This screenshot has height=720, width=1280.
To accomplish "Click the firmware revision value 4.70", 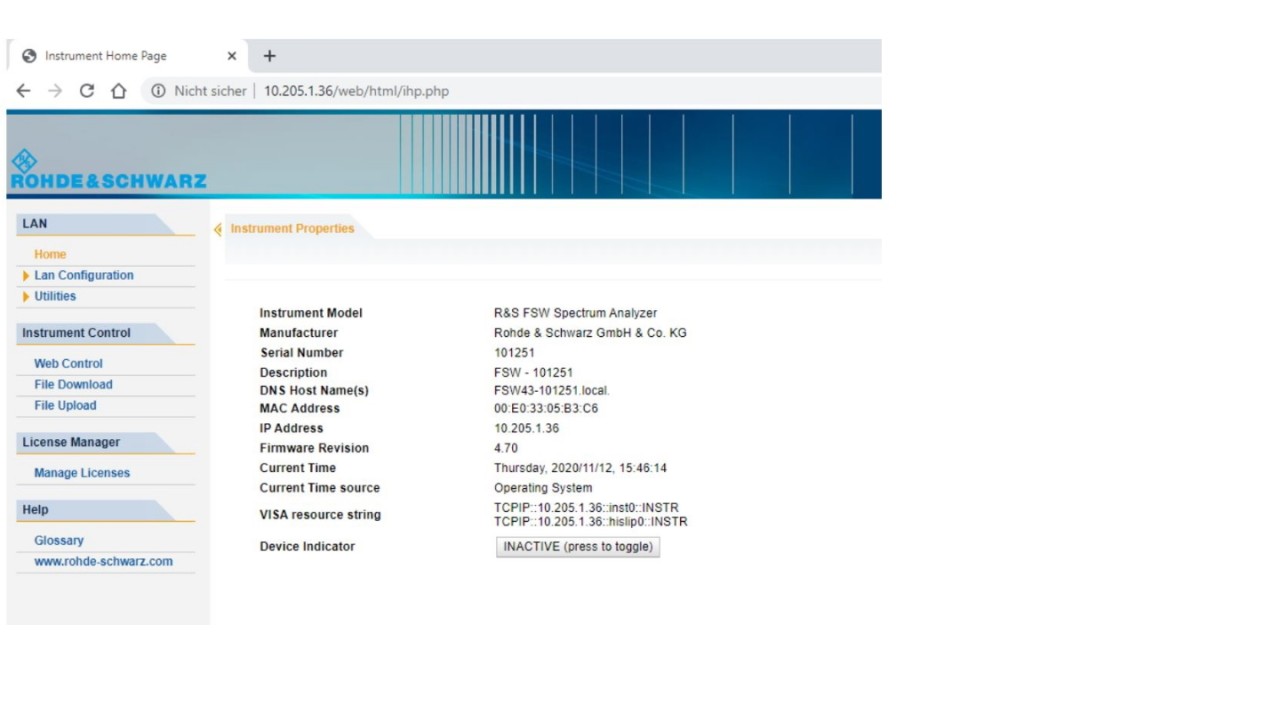I will 506,448.
